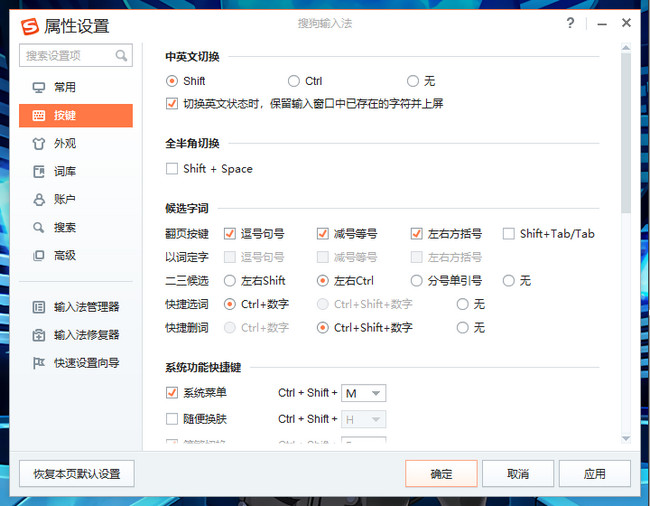Image resolution: width=650 pixels, height=506 pixels.
Task: Click the 全半角切换 section heading
Action: pyautogui.click(x=192, y=144)
